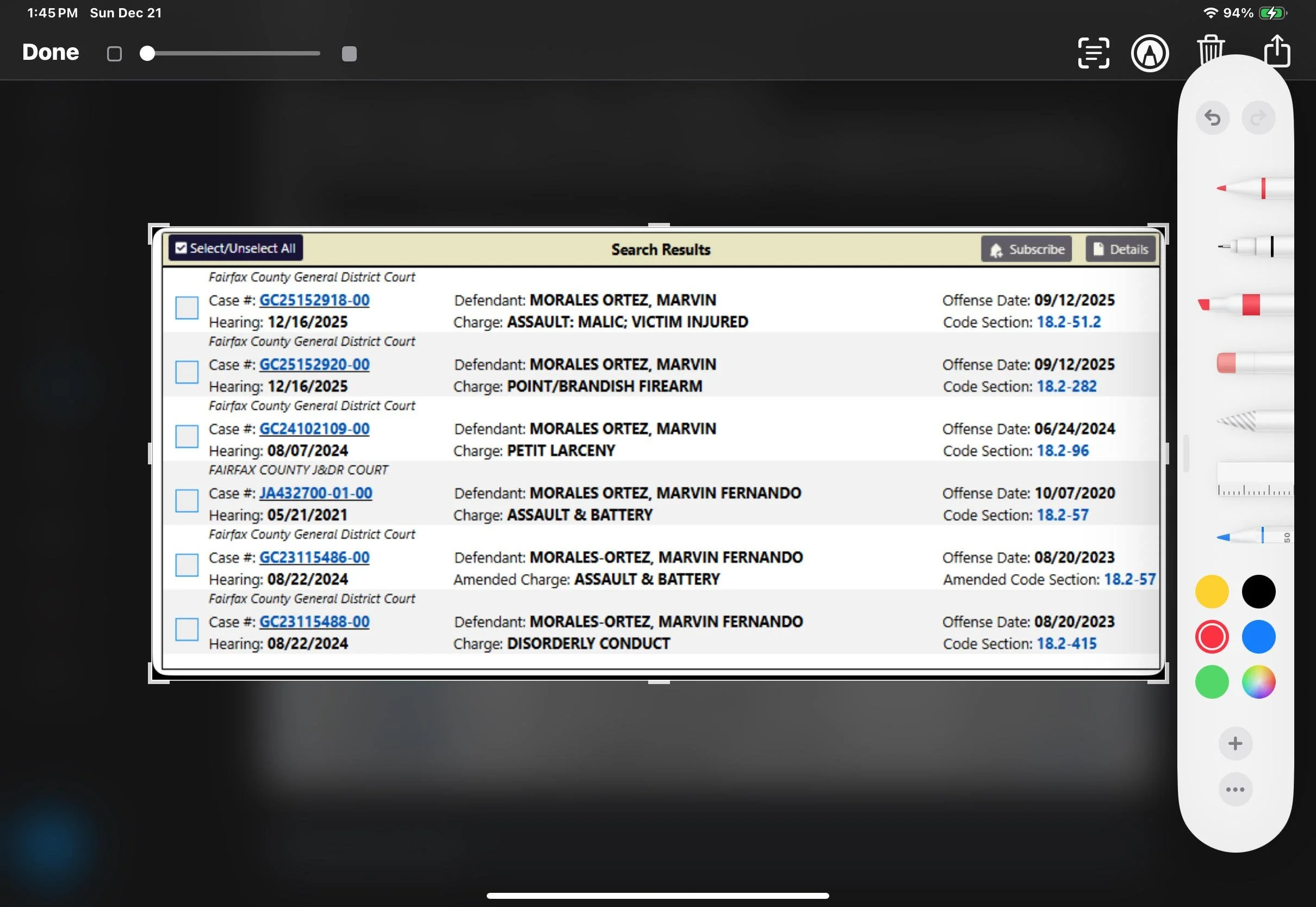Open the Share sheet icon
The height and width of the screenshot is (907, 1316).
(1277, 51)
